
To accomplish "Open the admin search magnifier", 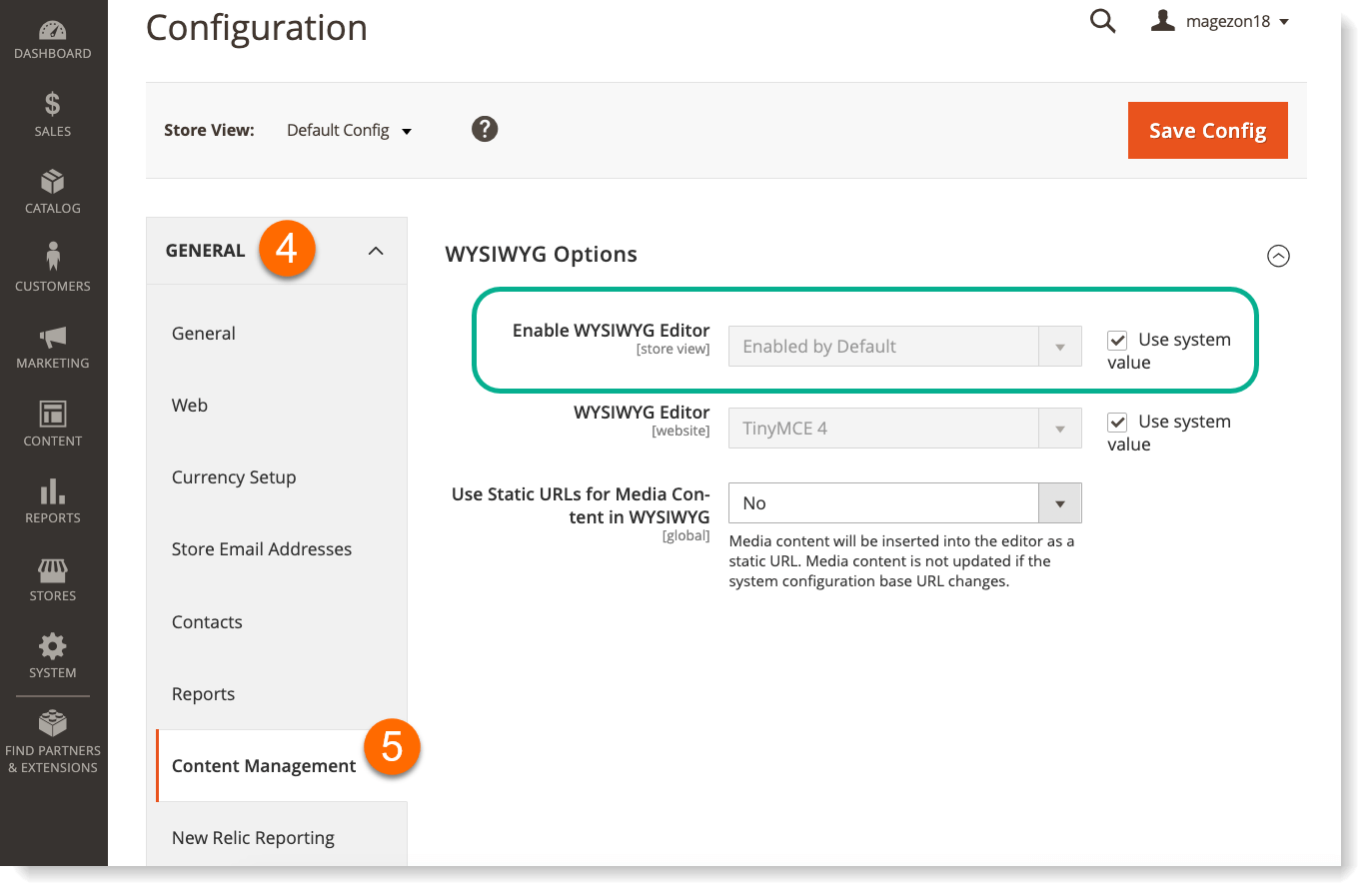I will pos(1102,20).
